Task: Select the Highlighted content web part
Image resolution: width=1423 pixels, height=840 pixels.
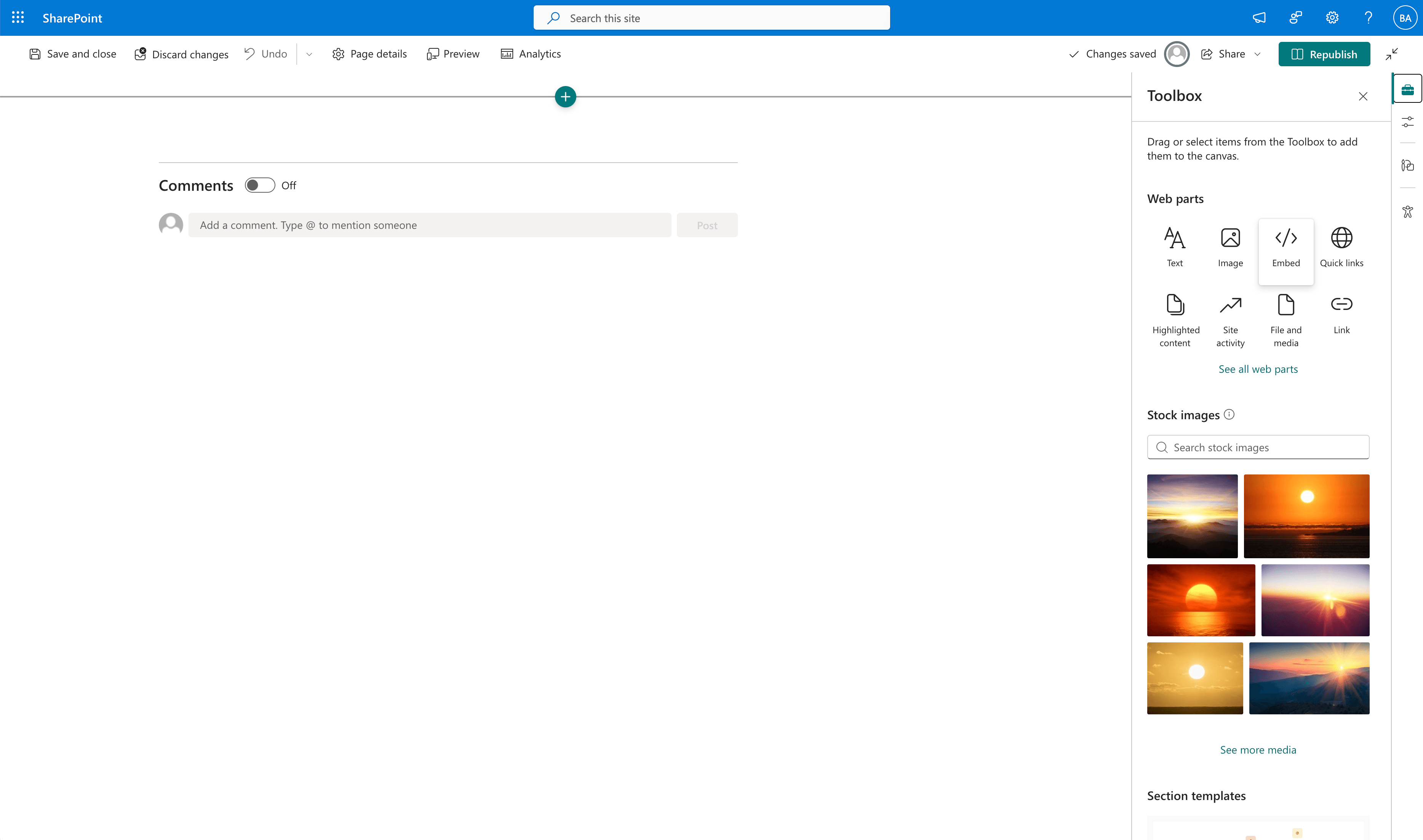Action: coord(1175,317)
